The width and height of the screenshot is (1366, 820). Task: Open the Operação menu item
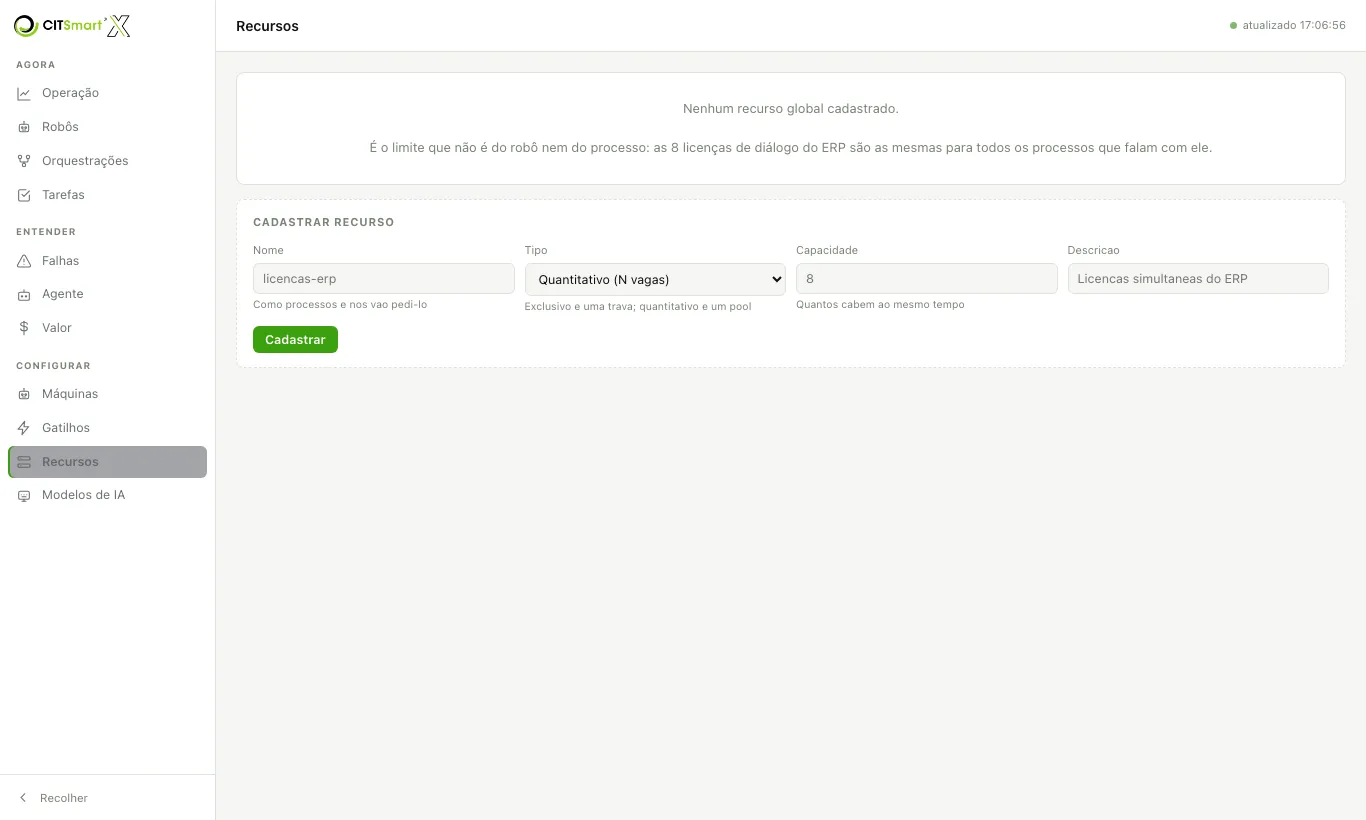(107, 93)
